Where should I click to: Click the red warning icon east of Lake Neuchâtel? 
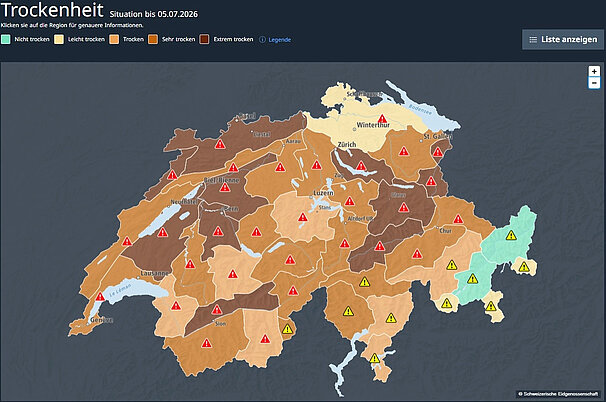pyautogui.click(x=162, y=232)
